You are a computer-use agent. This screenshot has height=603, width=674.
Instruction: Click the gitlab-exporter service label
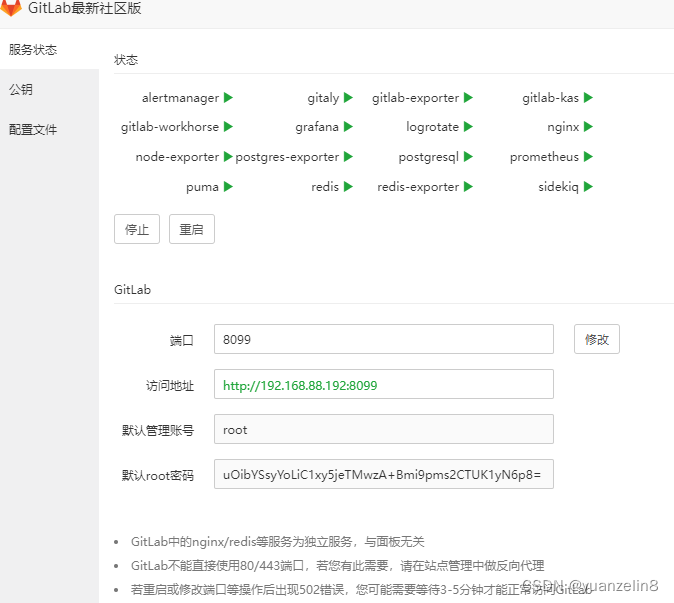(x=416, y=98)
